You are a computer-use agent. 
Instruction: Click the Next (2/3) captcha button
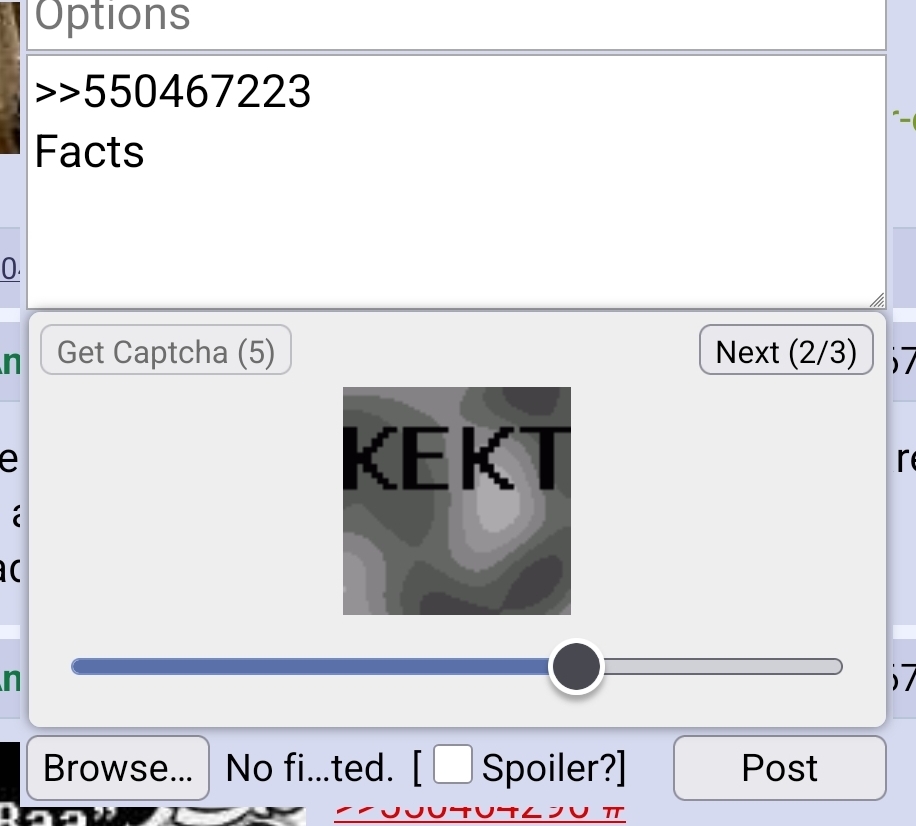(x=786, y=350)
